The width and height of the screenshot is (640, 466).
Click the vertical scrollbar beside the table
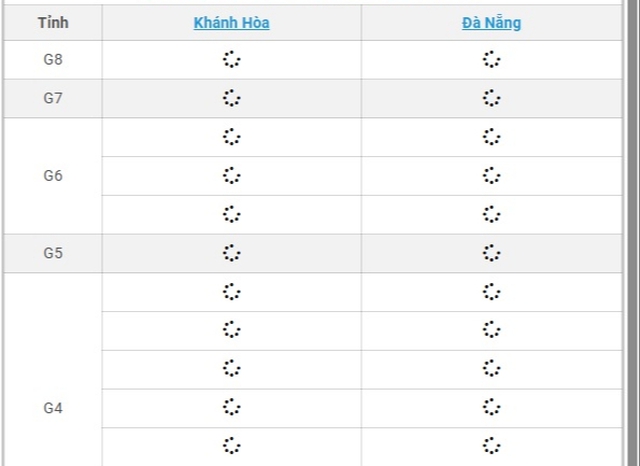pyautogui.click(x=633, y=233)
